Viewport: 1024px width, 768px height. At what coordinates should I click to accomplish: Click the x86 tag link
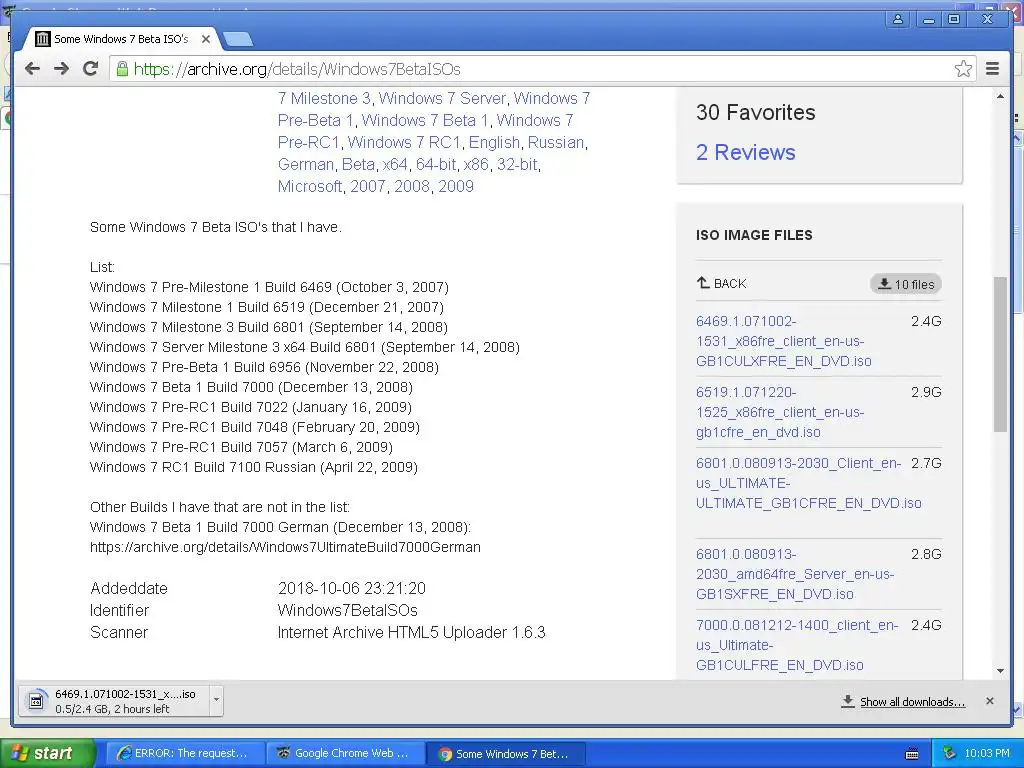pos(476,165)
